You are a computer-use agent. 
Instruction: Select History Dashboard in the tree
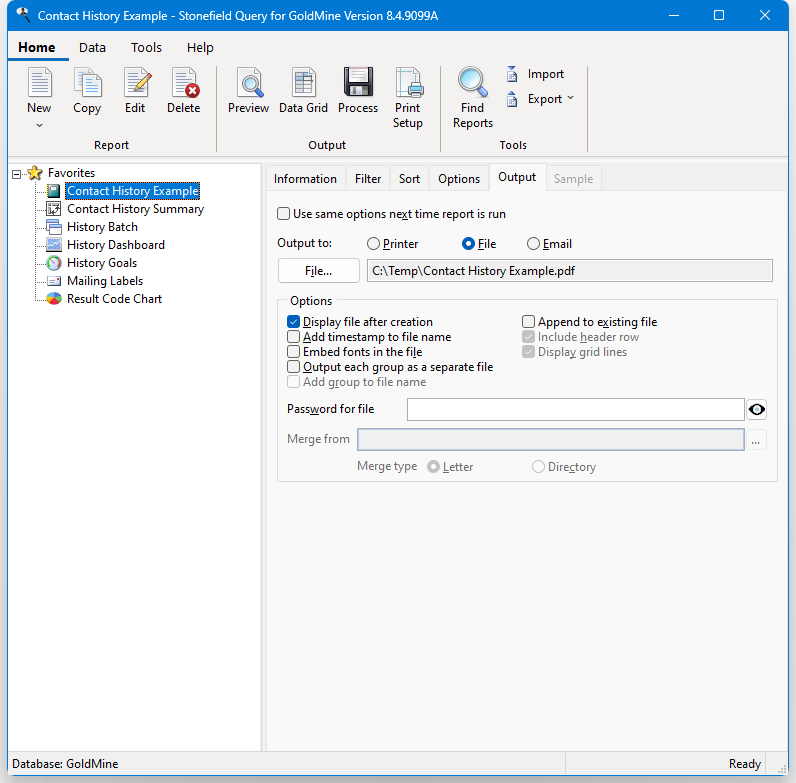click(116, 245)
